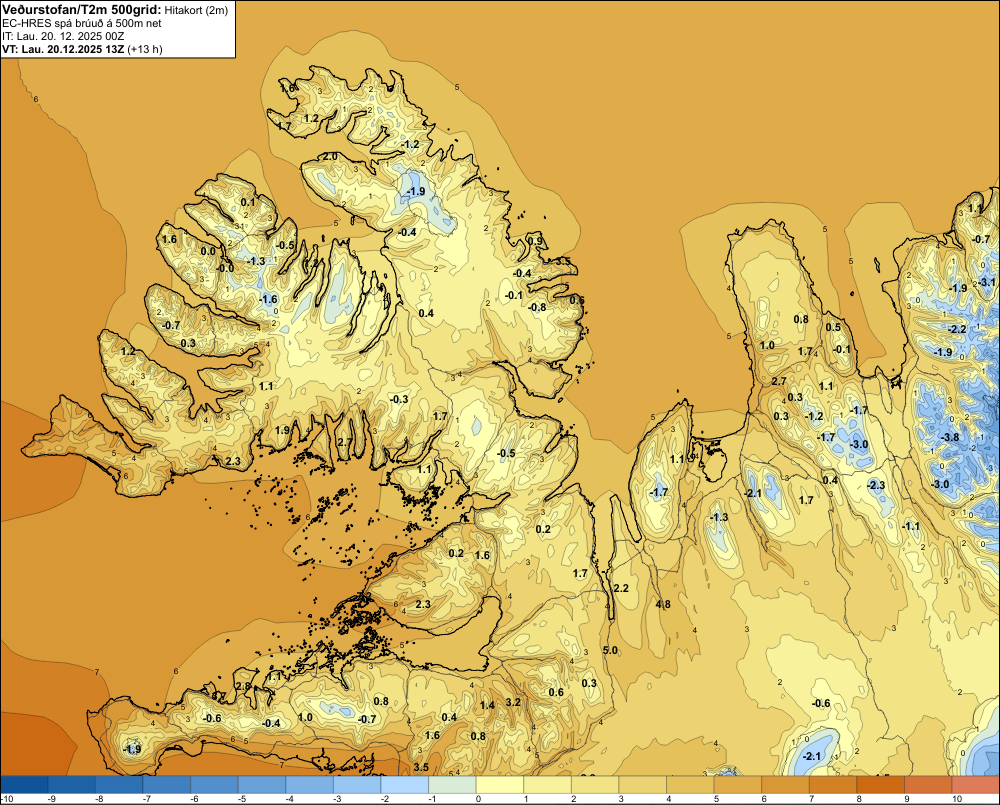Click the '-3.8' temperature value

pos(950,437)
